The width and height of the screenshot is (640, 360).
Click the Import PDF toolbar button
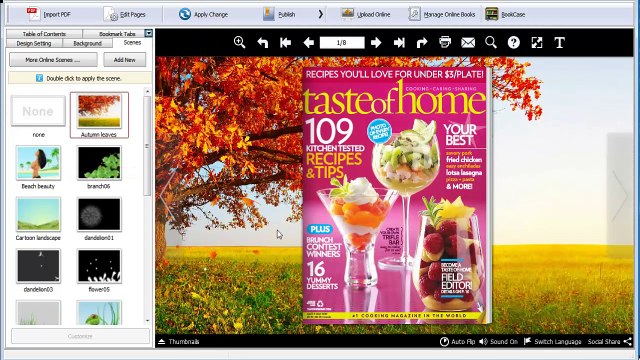pos(49,14)
